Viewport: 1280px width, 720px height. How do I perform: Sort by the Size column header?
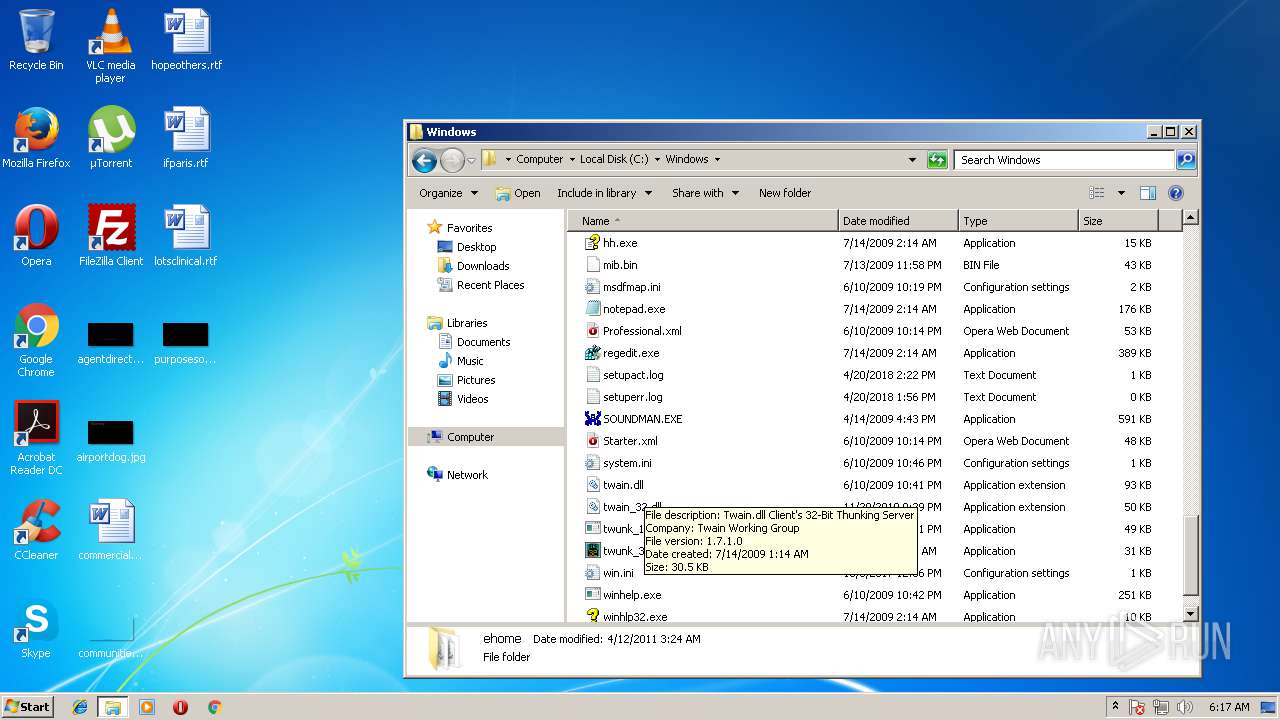[x=1118, y=221]
